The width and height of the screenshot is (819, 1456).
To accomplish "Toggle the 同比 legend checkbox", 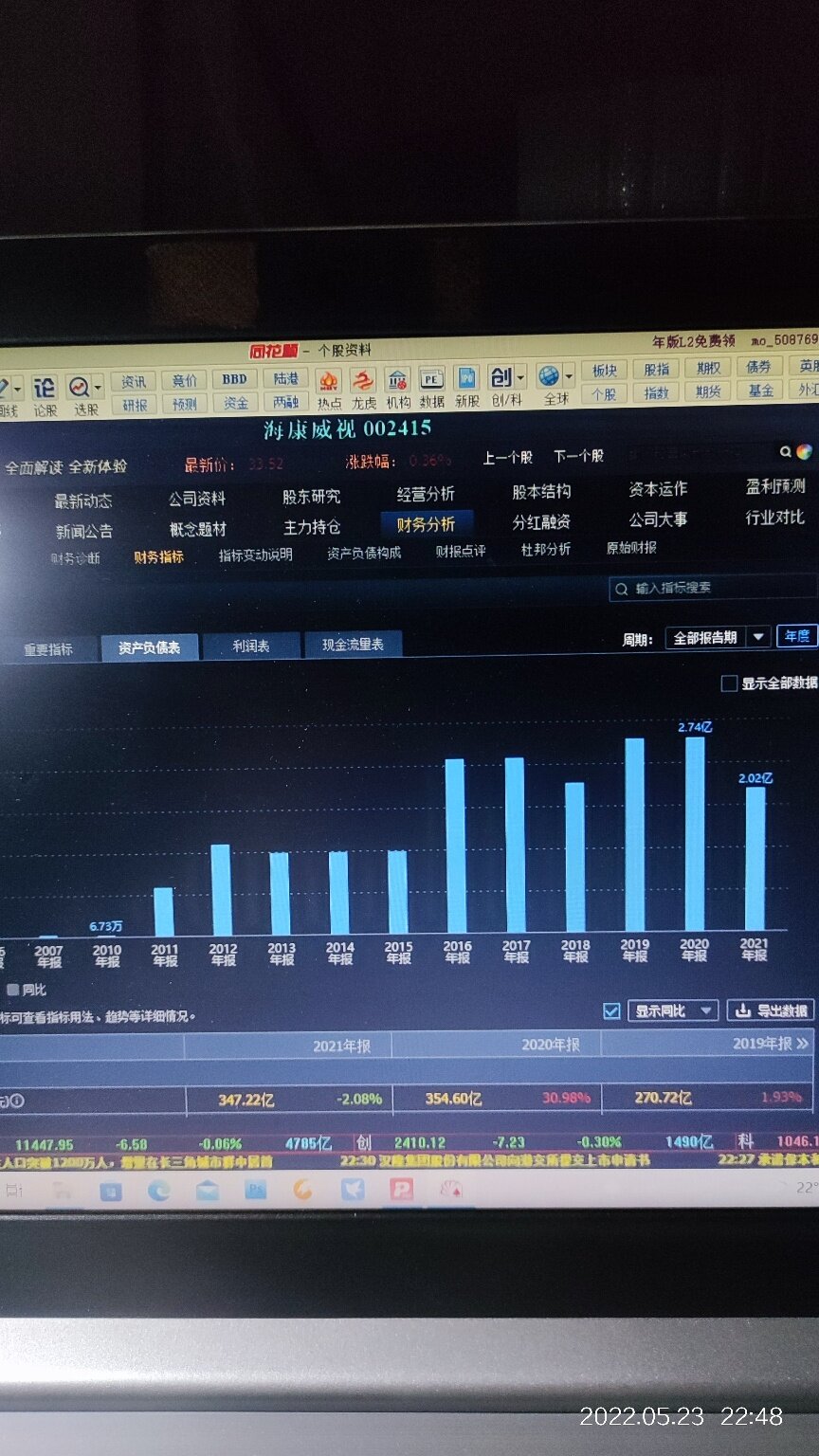I will (x=12, y=990).
